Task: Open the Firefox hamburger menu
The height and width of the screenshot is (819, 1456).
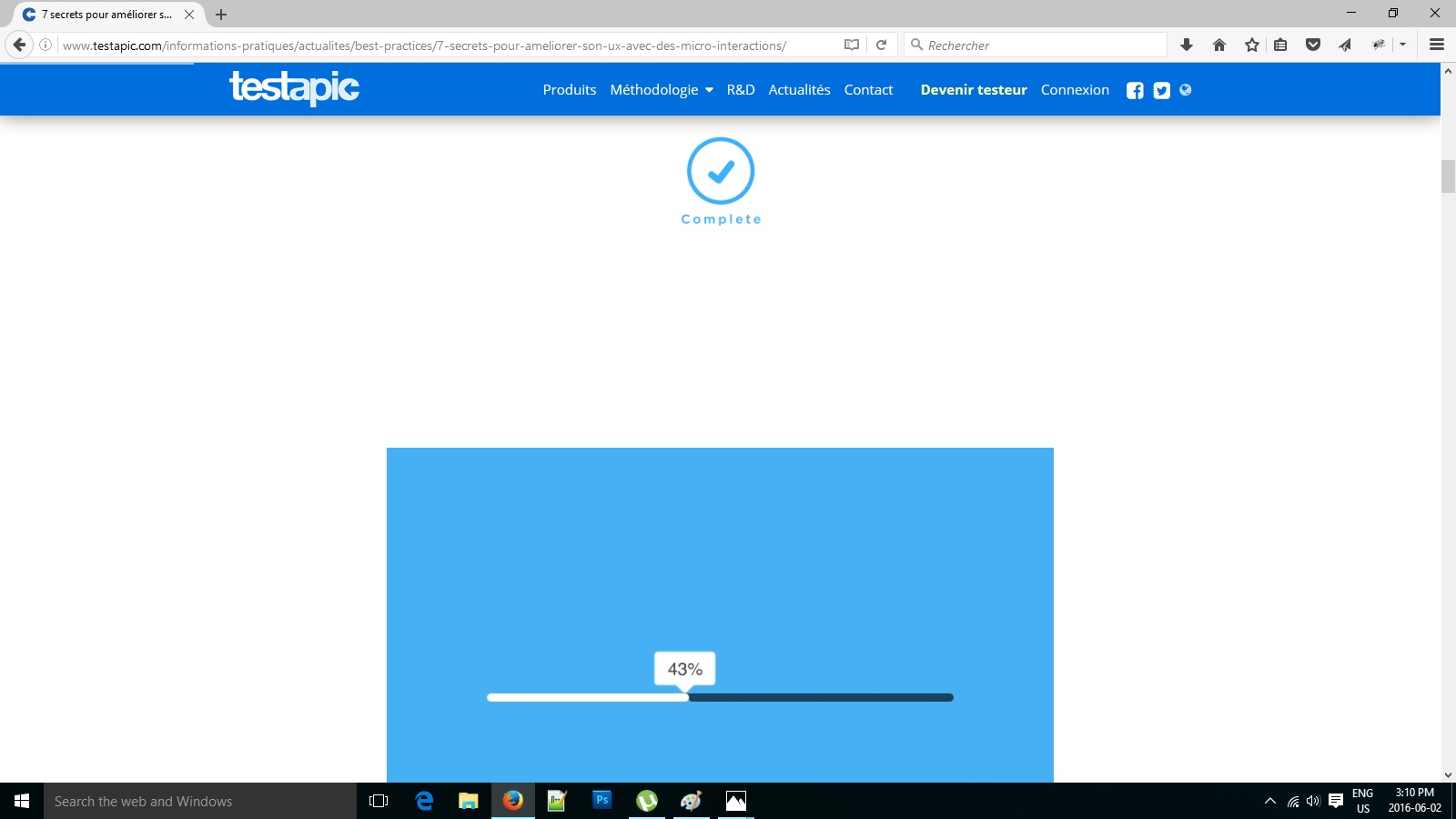Action: click(1437, 45)
